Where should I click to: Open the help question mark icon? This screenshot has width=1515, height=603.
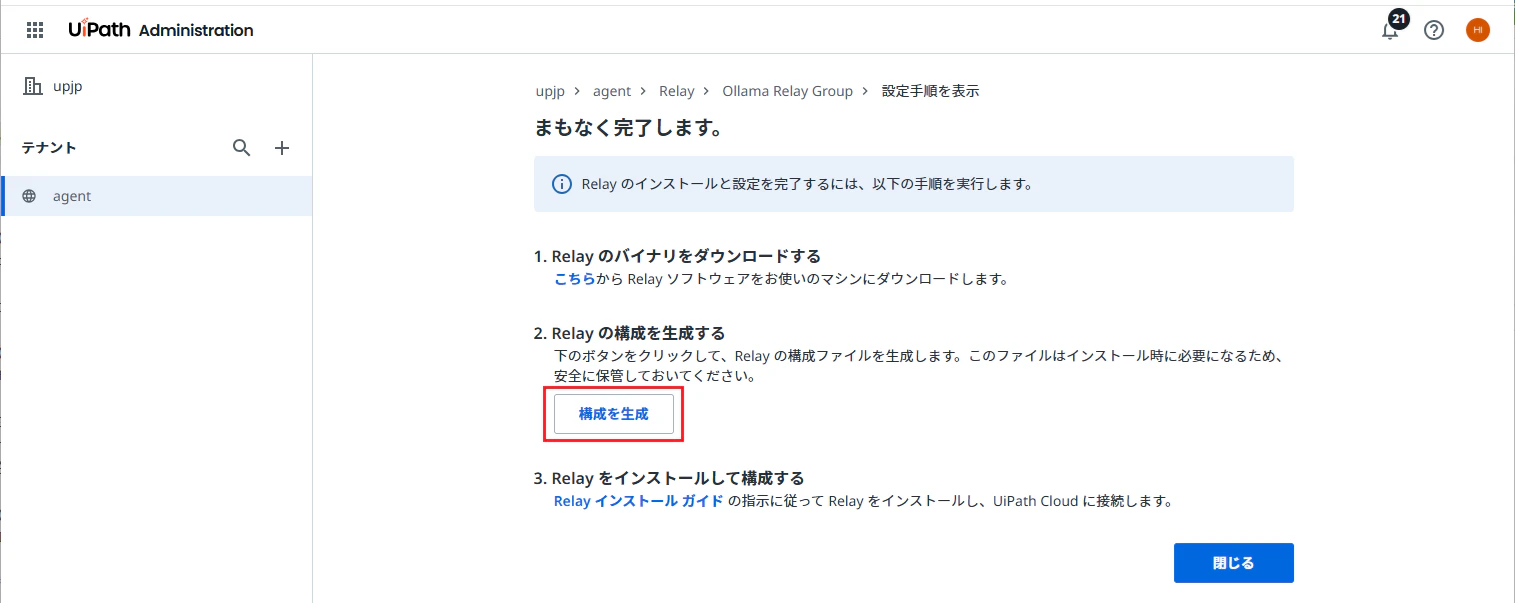[1434, 30]
